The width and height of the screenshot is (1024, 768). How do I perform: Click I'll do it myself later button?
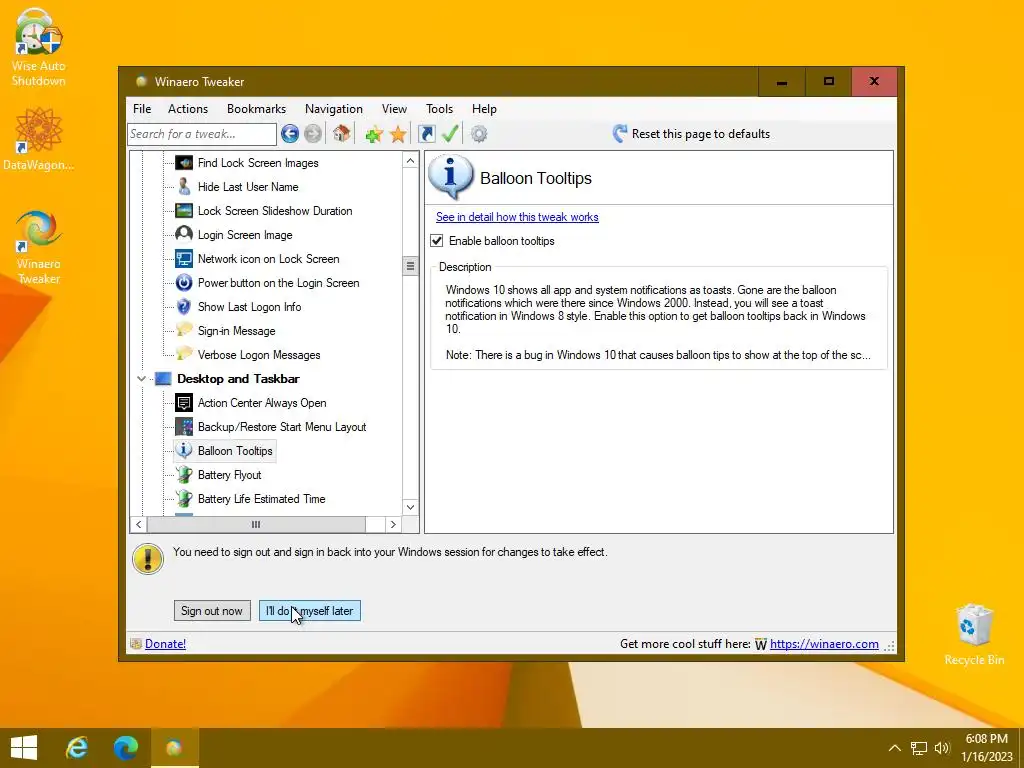point(310,611)
